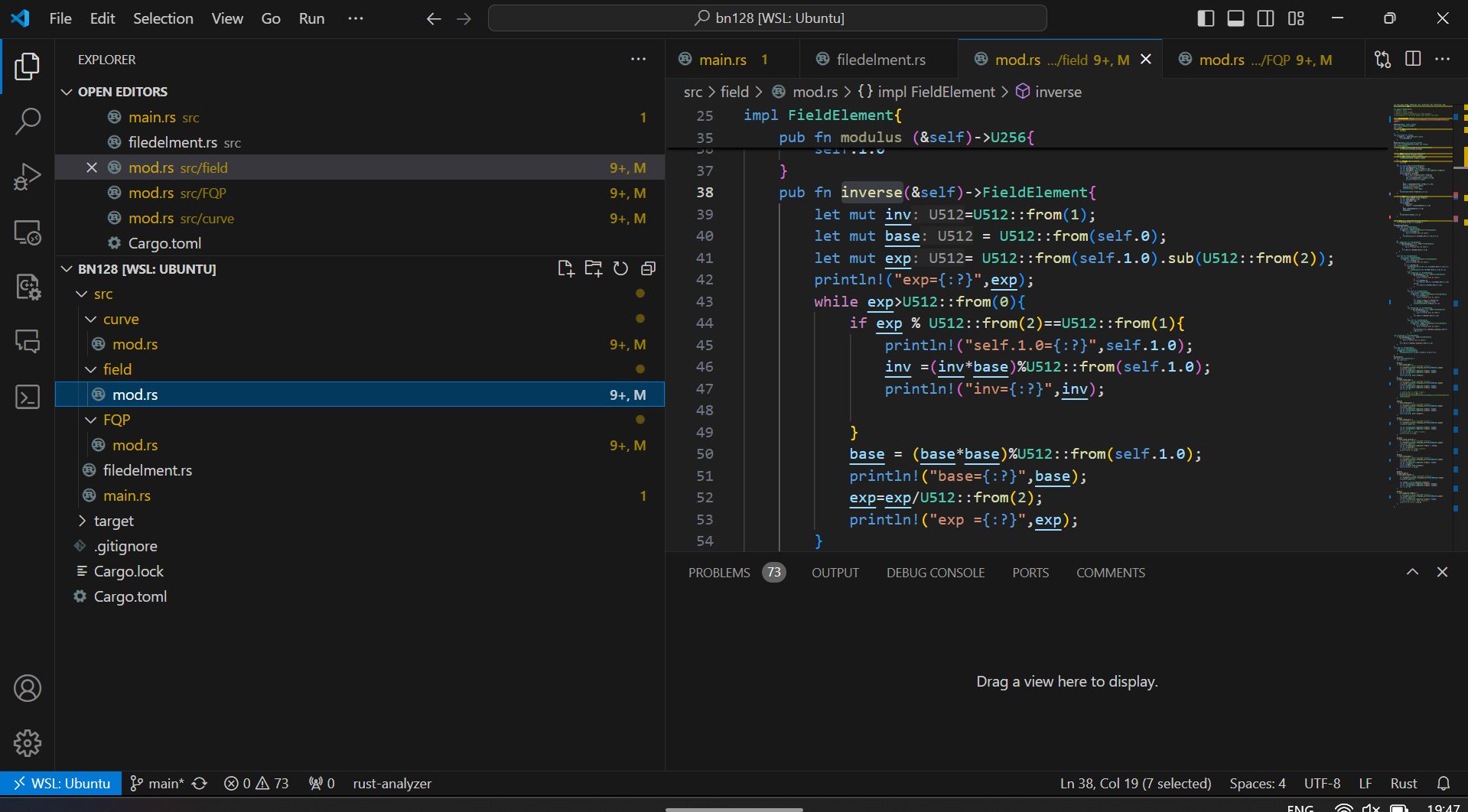Open Explorer views and more actions
This screenshot has height=812, width=1468.
pyautogui.click(x=638, y=59)
